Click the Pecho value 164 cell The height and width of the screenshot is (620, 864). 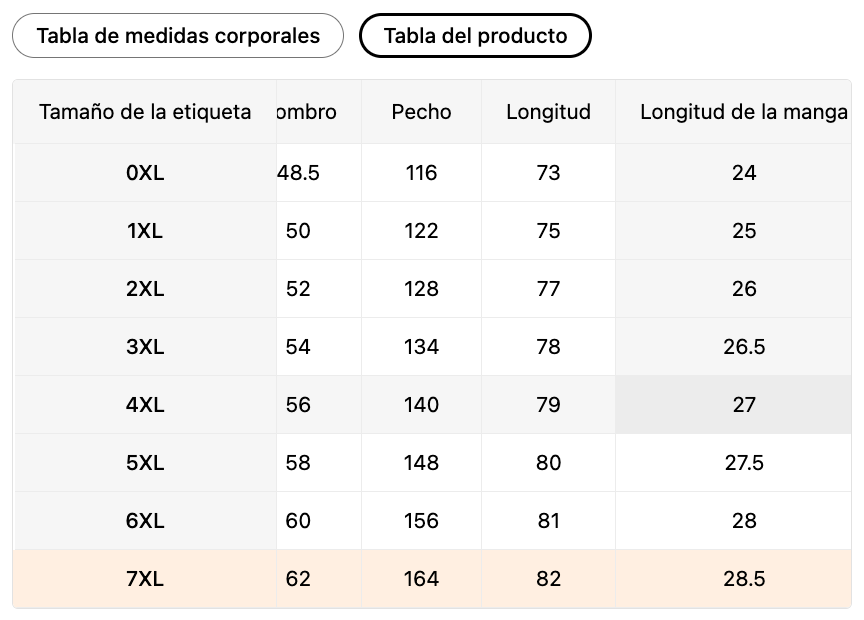coord(421,579)
